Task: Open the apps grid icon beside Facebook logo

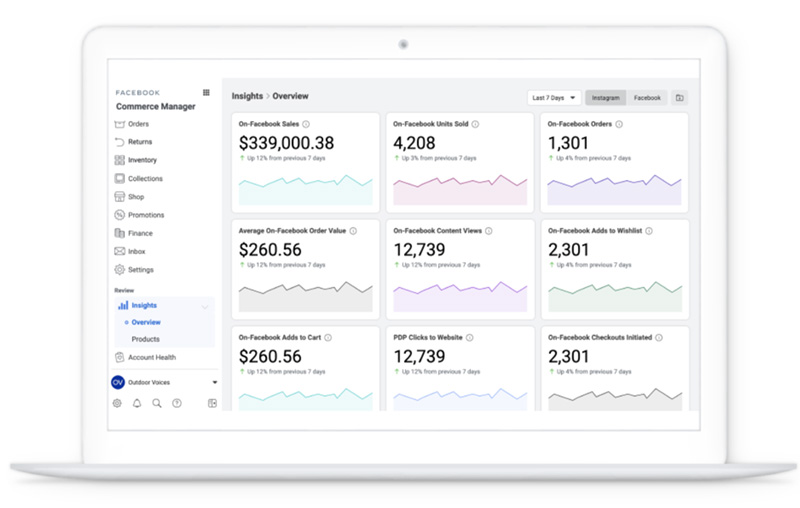Action: click(206, 92)
